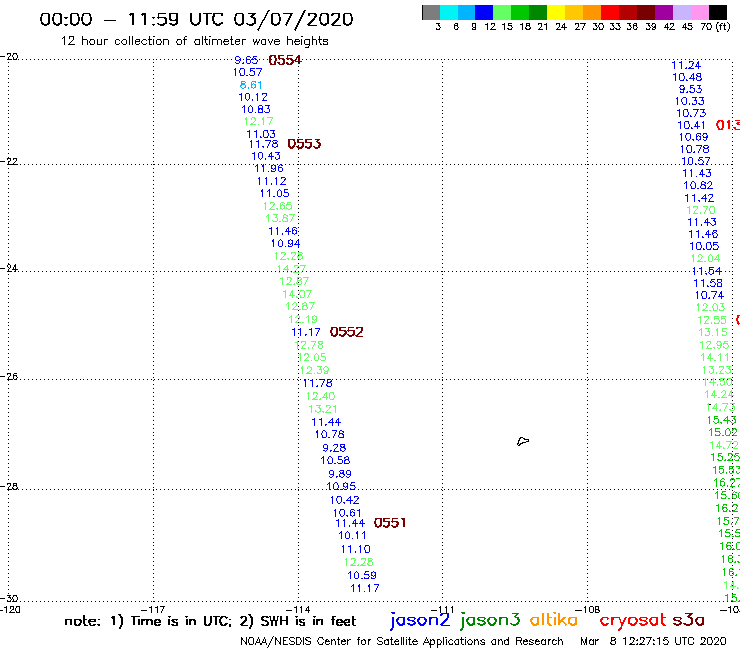Pick the purple 42 ft legend swatch
740x650 pixels.
tap(663, 12)
